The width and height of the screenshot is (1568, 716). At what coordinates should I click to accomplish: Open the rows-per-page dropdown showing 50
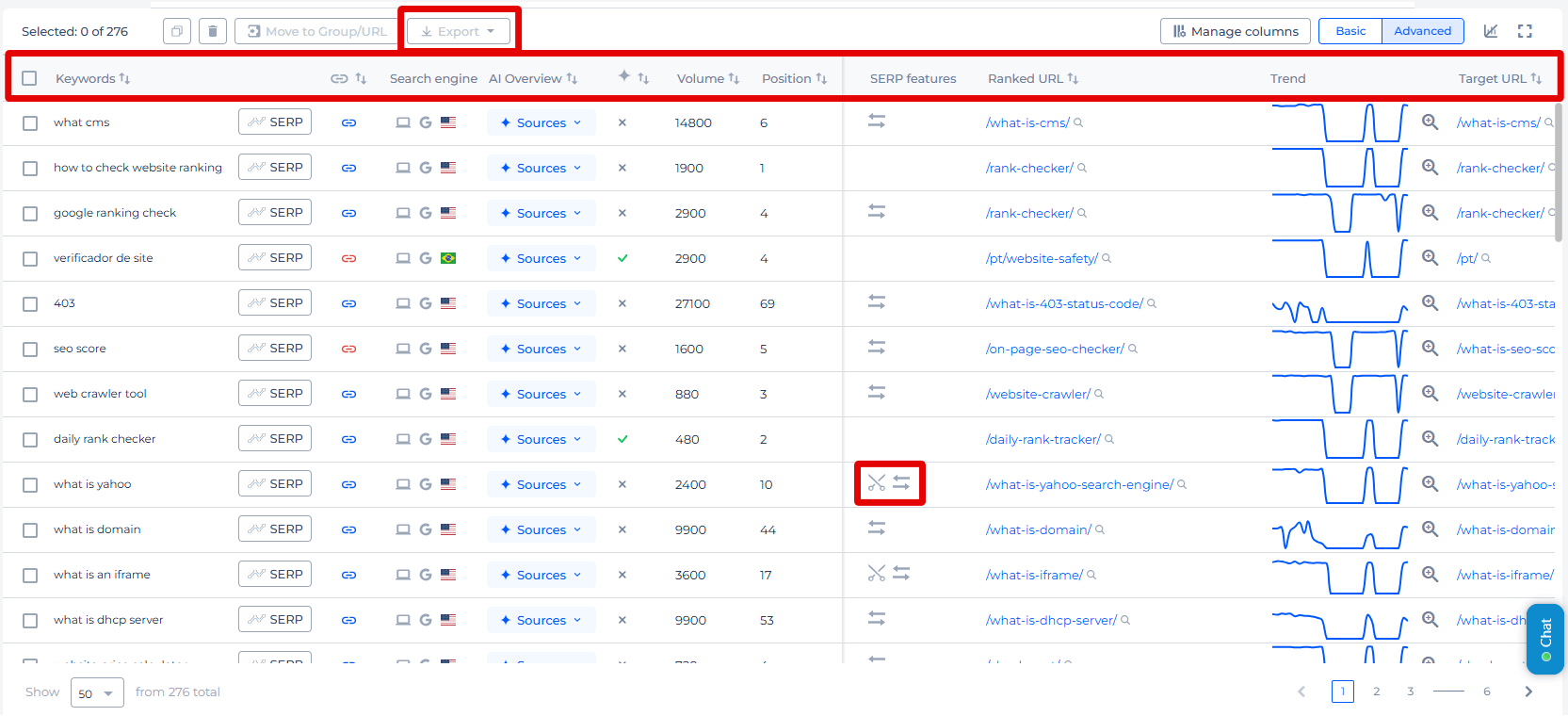coord(97,693)
